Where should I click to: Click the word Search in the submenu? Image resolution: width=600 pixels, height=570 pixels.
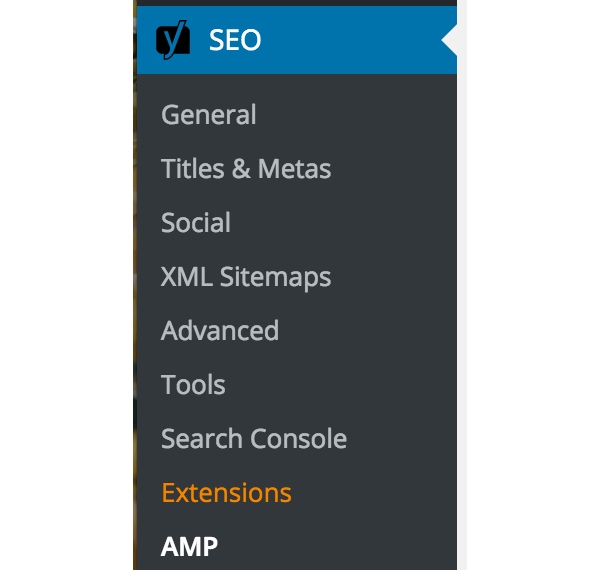202,439
